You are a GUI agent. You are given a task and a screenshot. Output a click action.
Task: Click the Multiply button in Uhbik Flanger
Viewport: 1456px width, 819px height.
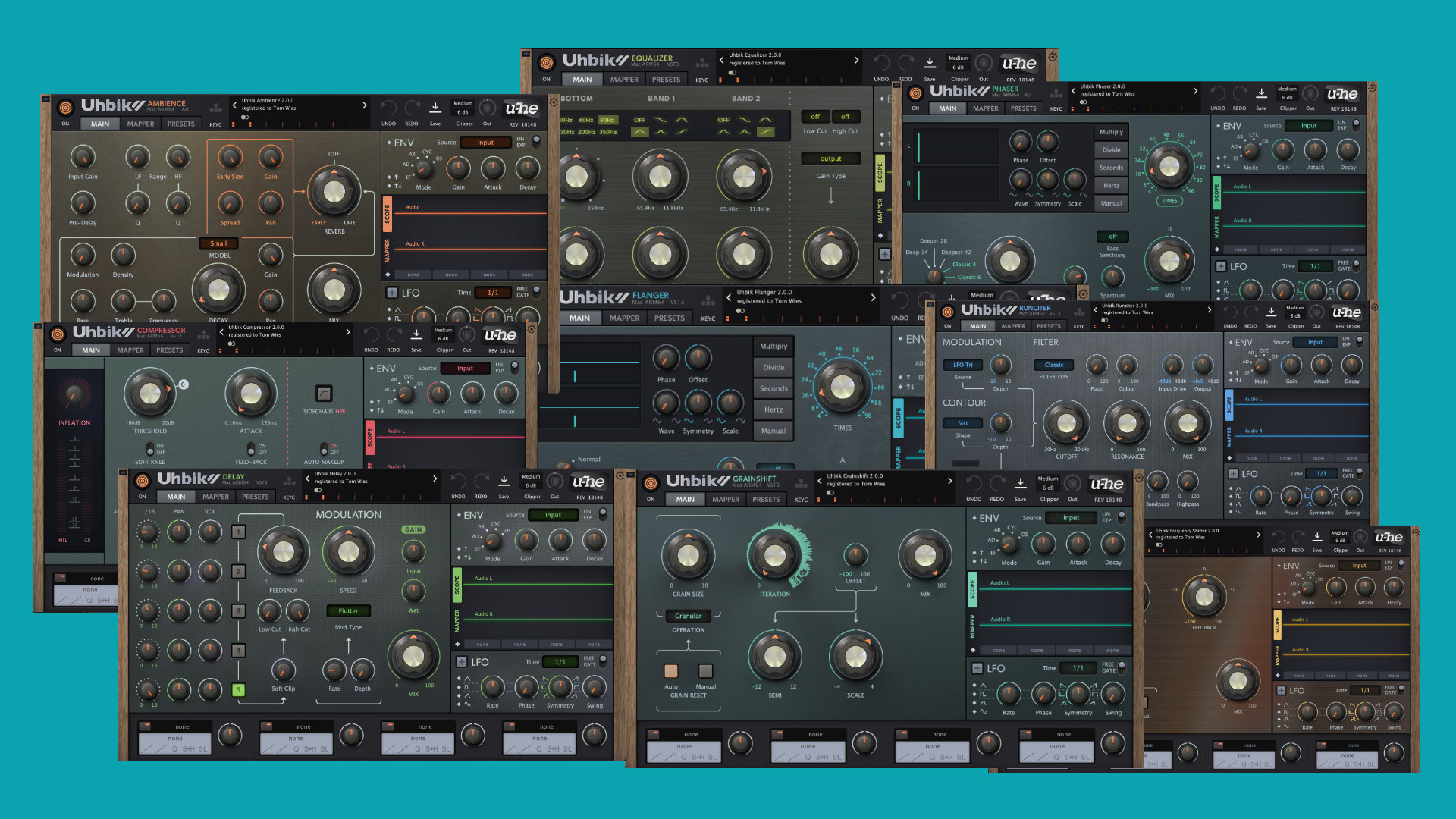pyautogui.click(x=773, y=347)
